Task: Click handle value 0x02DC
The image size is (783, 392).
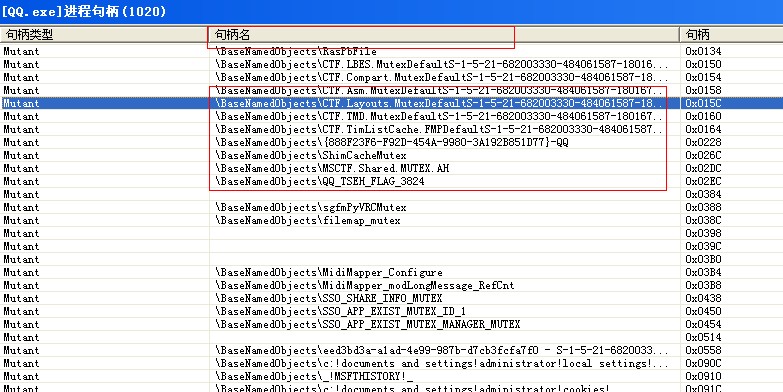Action: coord(703,168)
